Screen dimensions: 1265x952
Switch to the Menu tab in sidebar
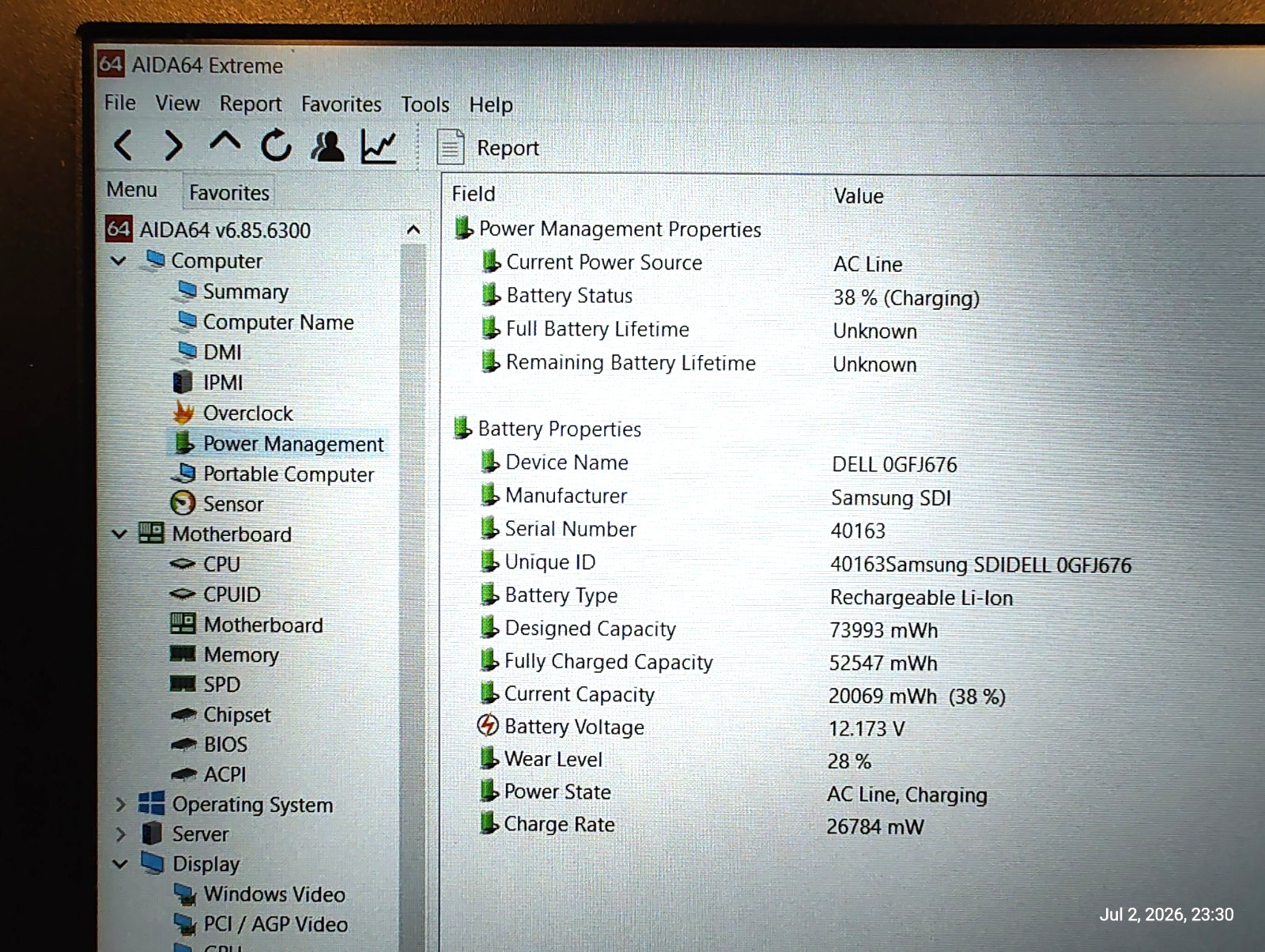[132, 190]
